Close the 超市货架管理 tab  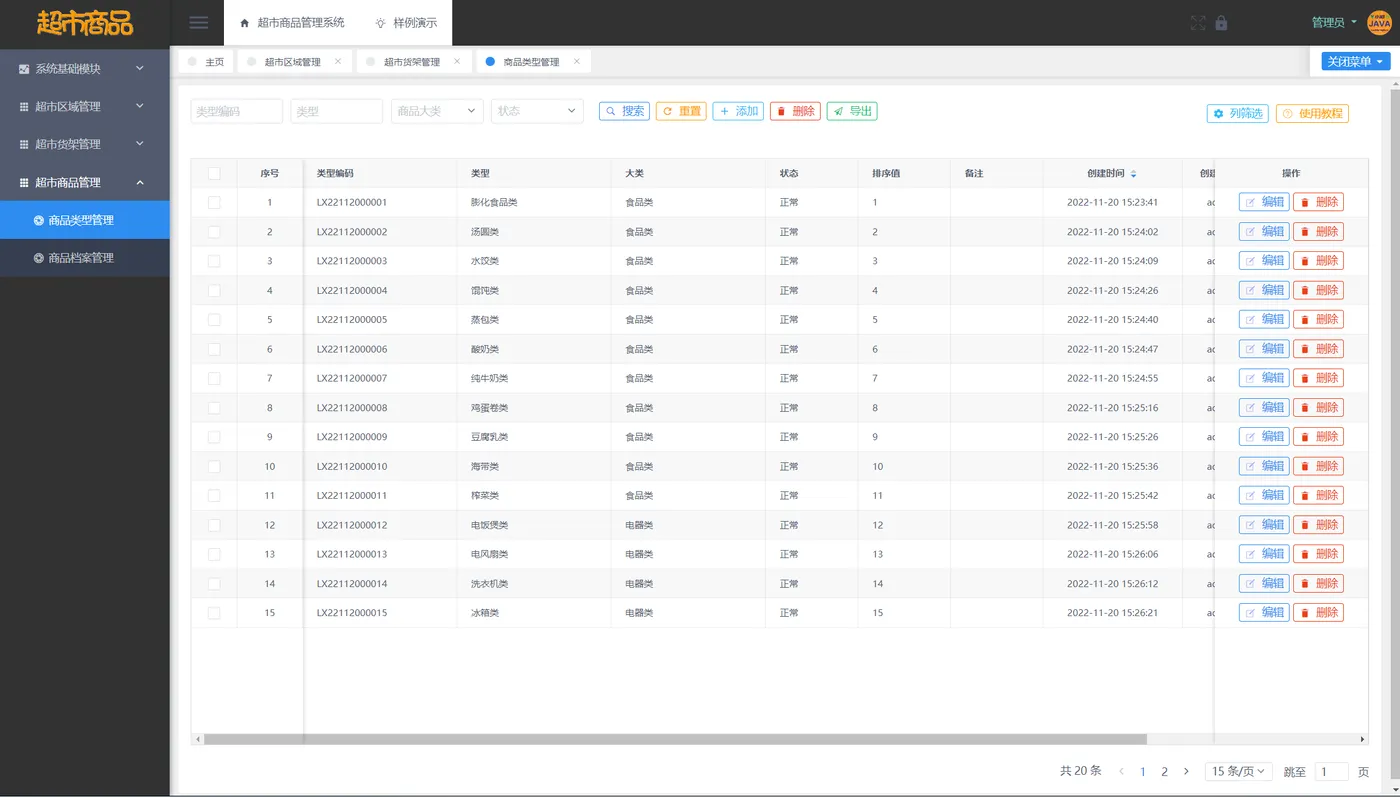point(457,61)
